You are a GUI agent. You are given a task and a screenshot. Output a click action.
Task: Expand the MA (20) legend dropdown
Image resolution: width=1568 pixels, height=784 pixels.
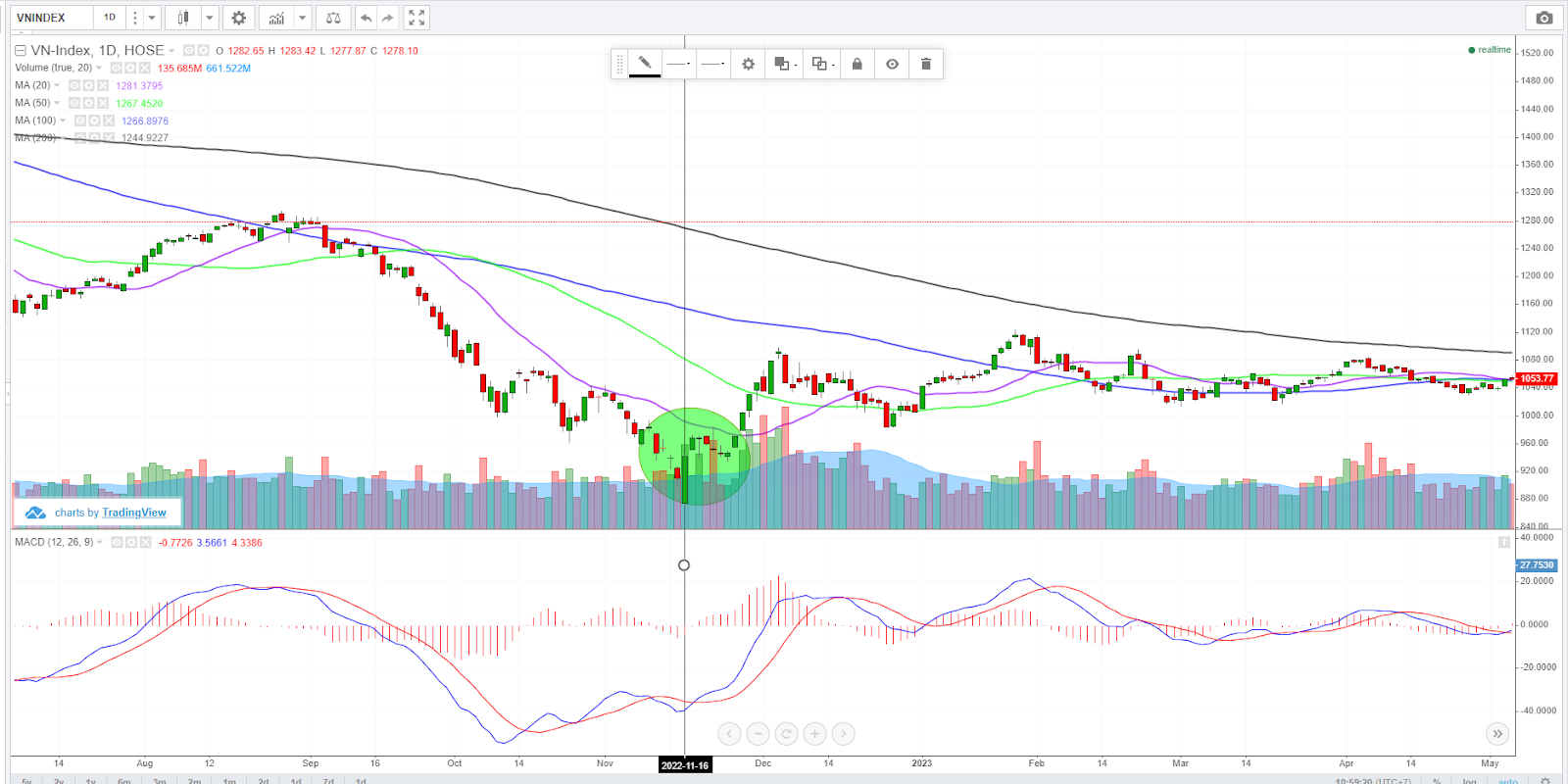[x=57, y=86]
